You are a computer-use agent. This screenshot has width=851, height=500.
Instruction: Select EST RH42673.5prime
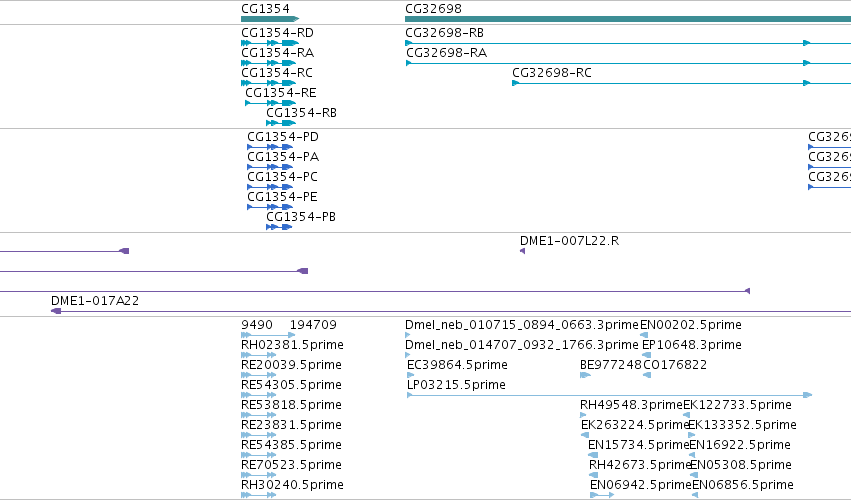pyautogui.click(x=640, y=465)
